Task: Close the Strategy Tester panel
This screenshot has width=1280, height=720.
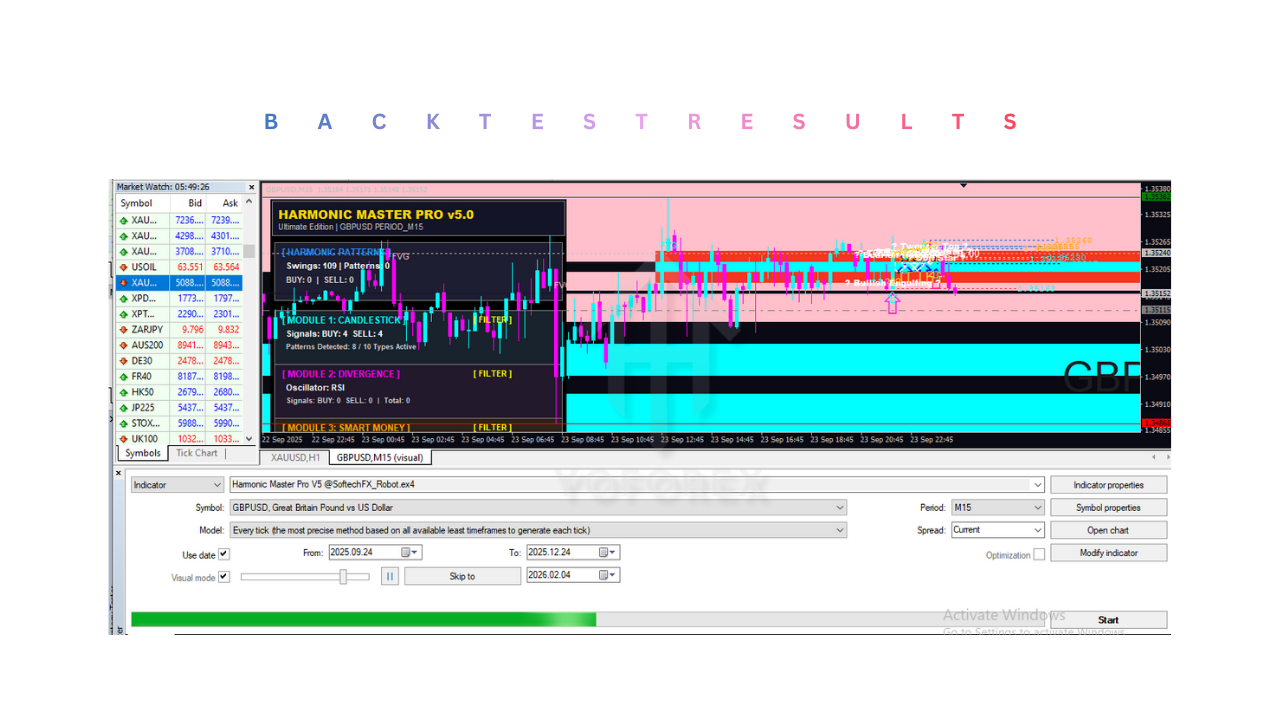Action: tap(117, 471)
